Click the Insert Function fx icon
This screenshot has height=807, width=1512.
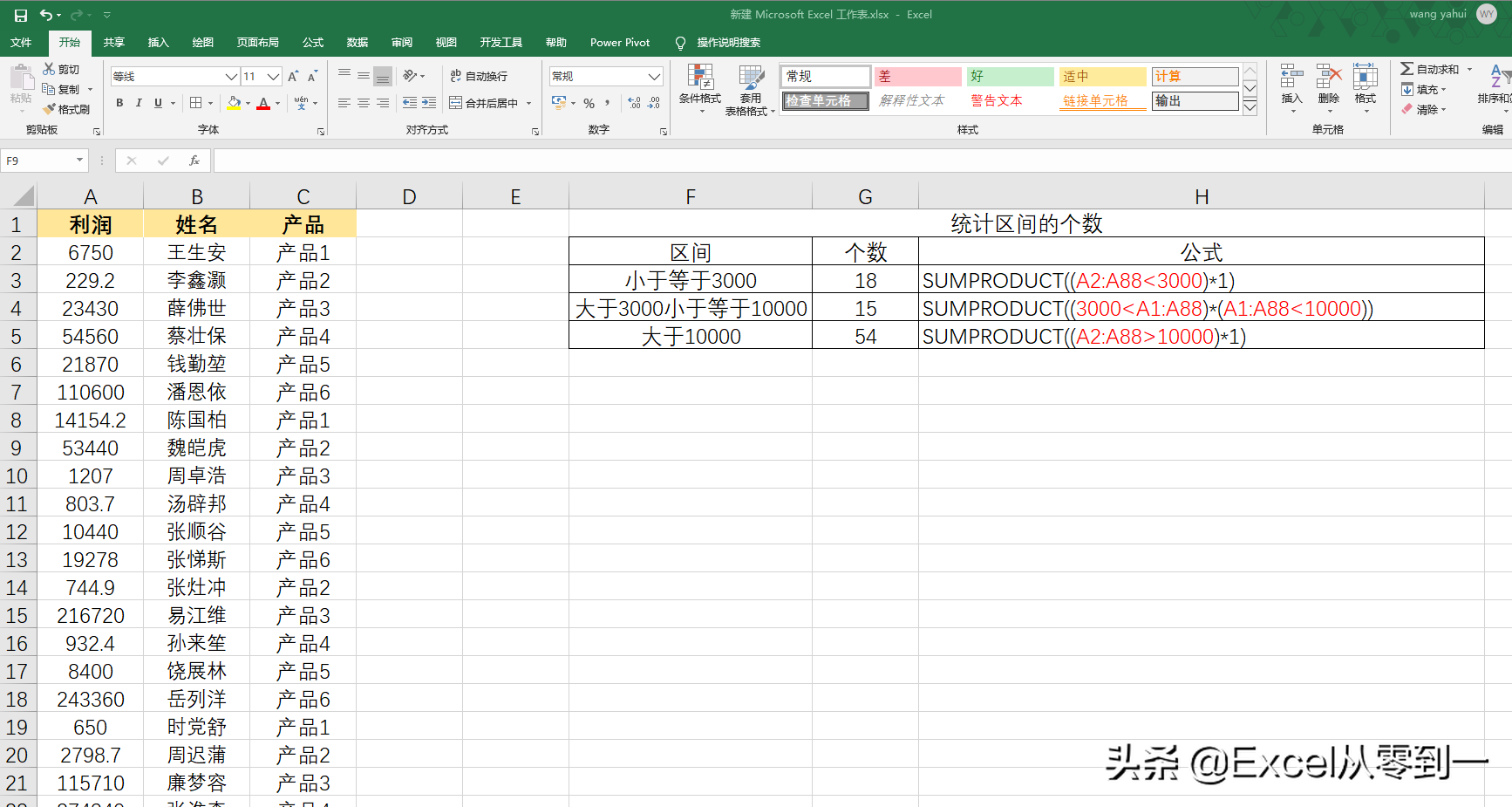point(194,161)
